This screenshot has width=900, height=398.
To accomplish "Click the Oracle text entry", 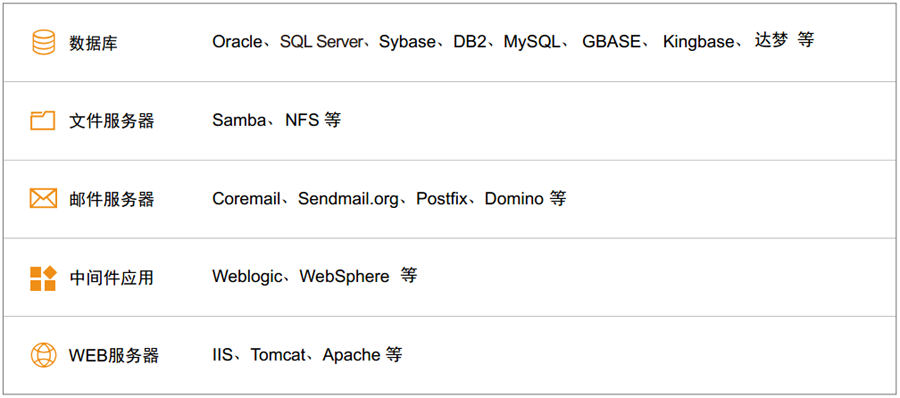I will tap(237, 42).
